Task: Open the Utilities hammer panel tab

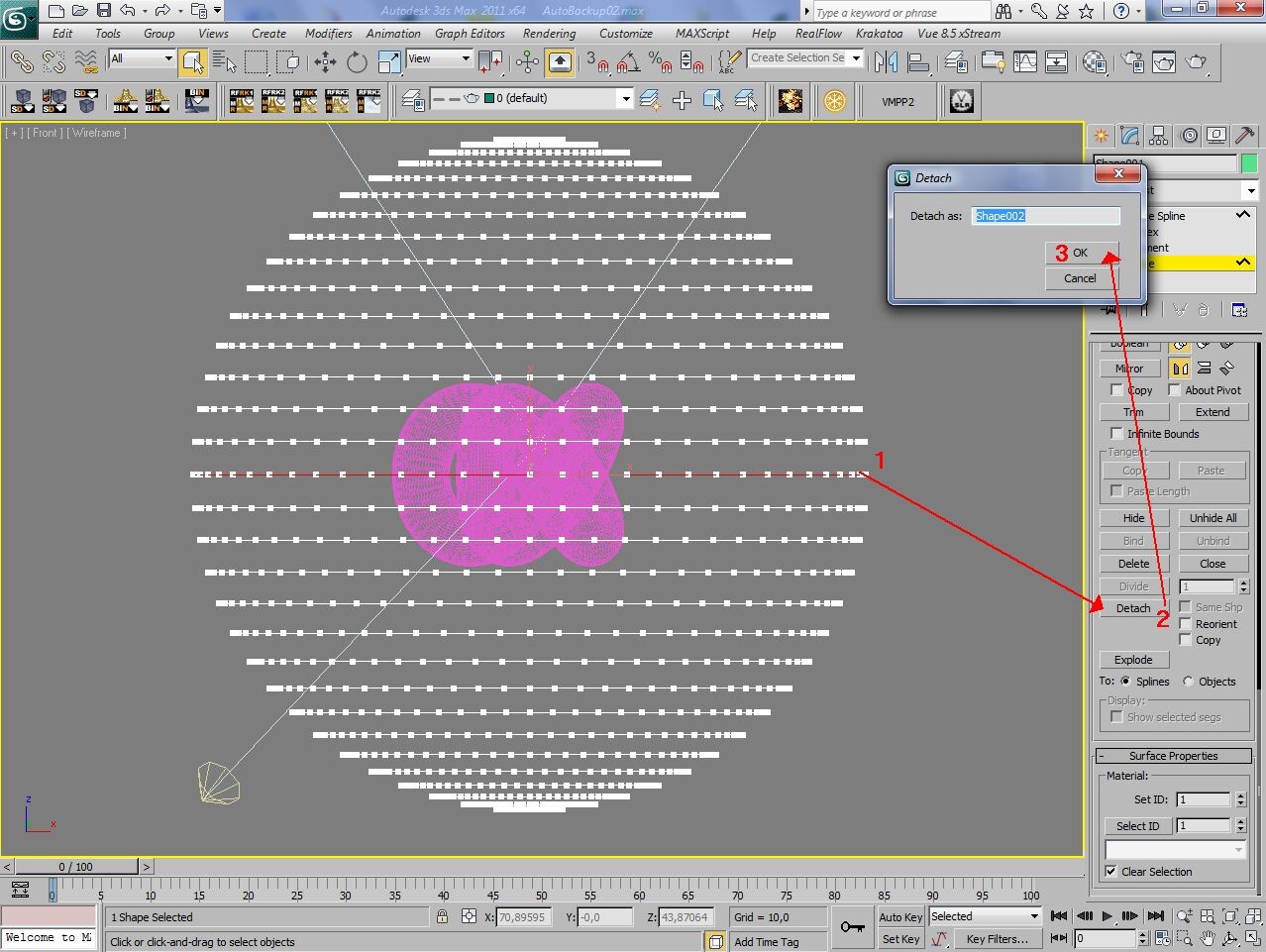Action: [1244, 136]
